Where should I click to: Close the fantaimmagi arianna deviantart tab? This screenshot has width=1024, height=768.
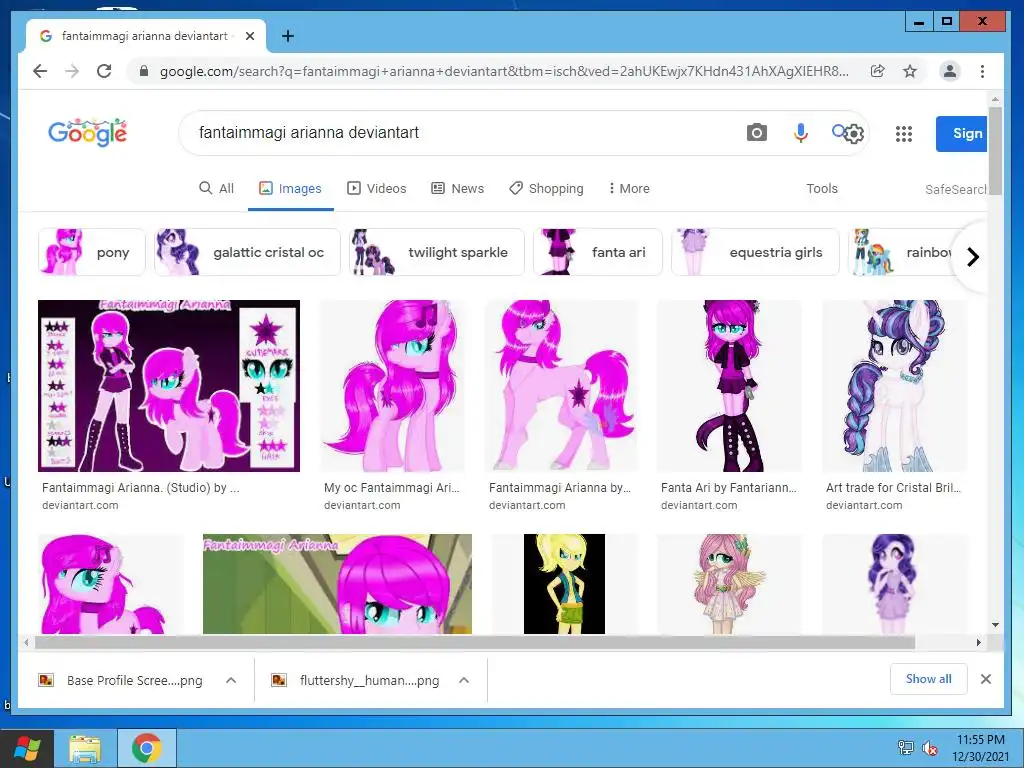click(249, 36)
